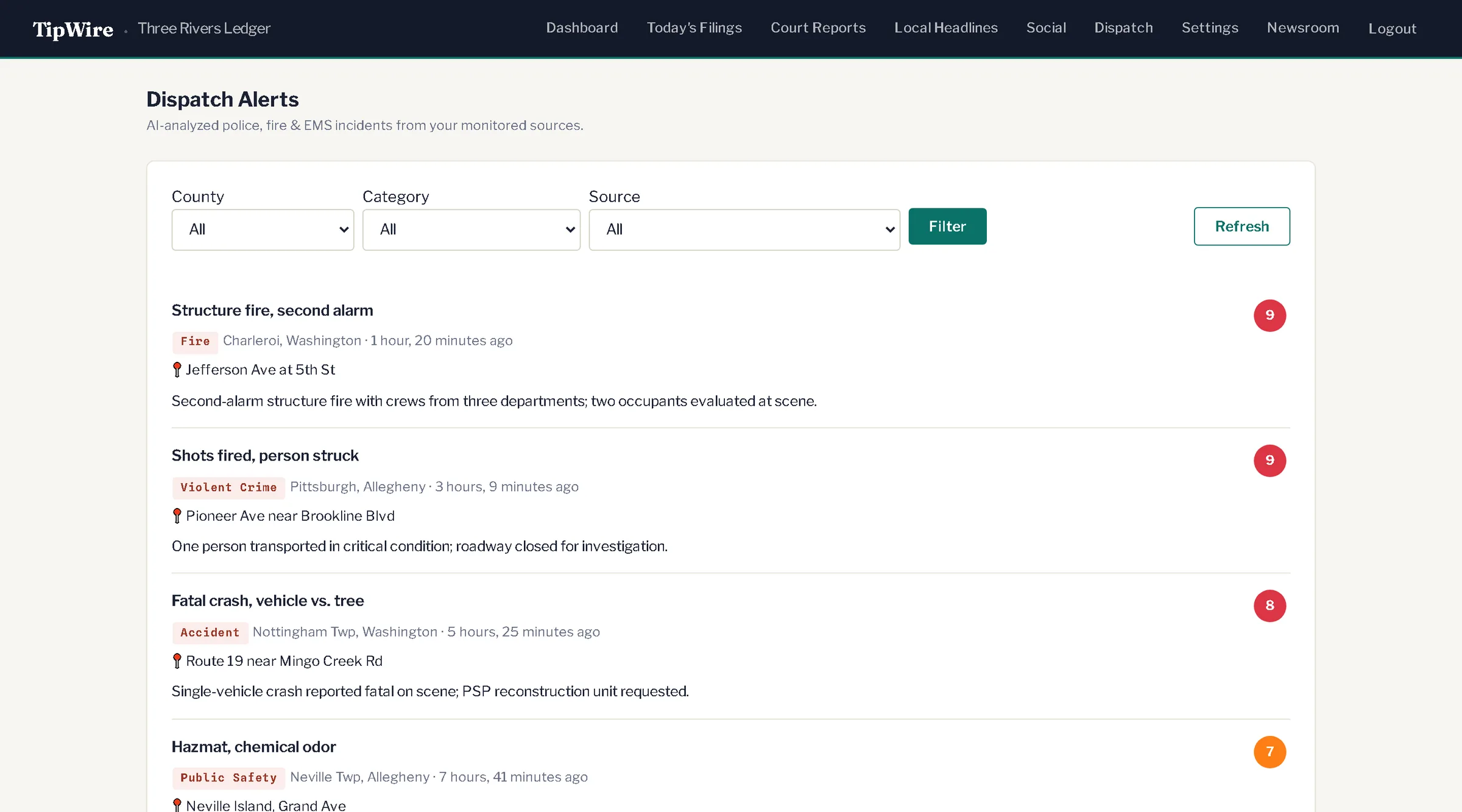Click the Violent Crime category tag
This screenshot has height=812, width=1462.
(x=228, y=487)
